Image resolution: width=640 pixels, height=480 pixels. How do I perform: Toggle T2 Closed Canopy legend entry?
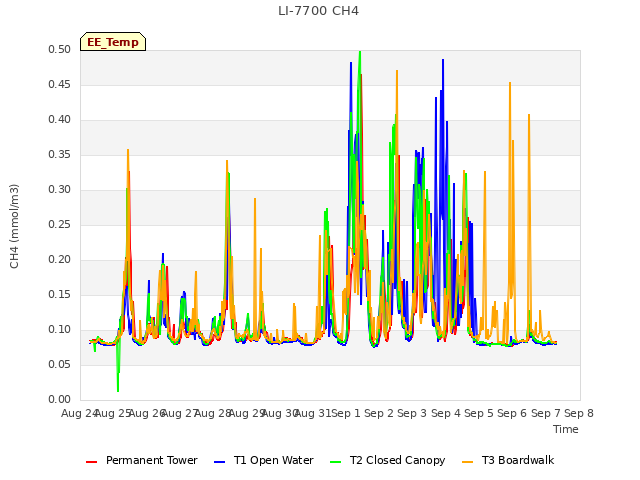387,460
